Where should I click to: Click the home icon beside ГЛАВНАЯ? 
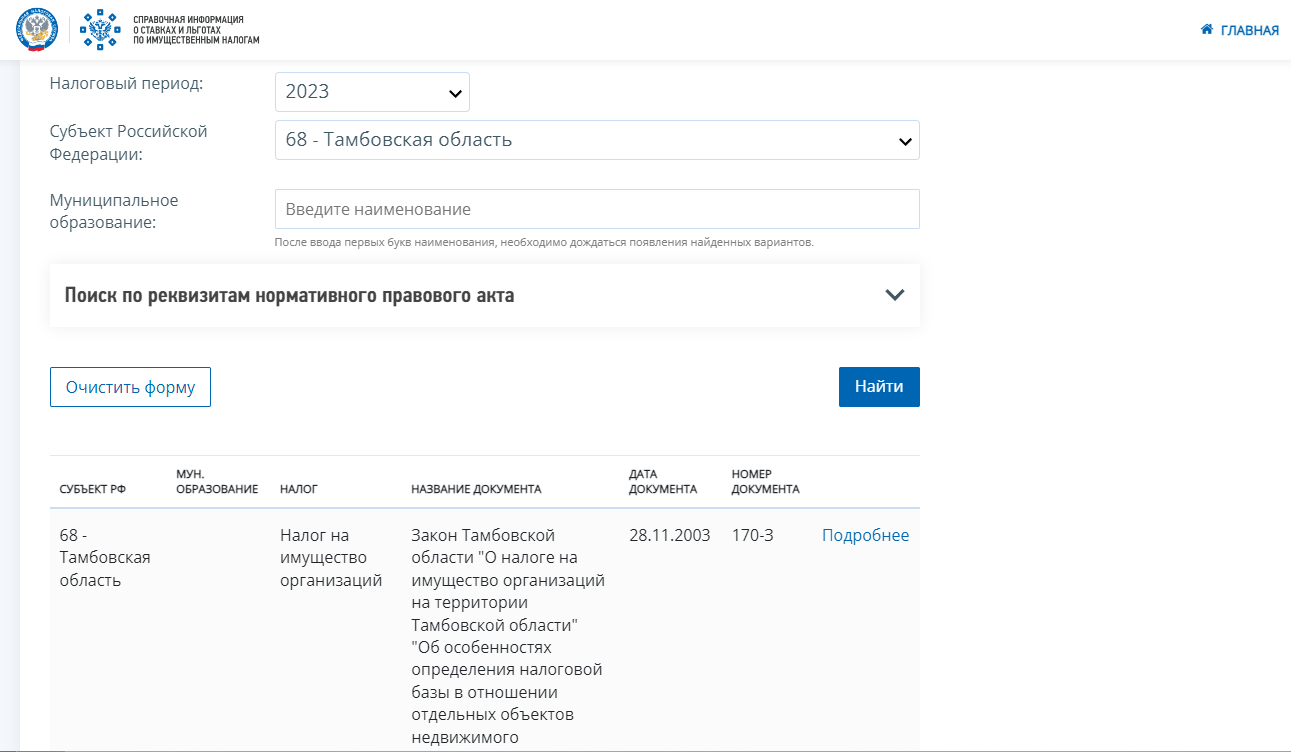pos(1207,30)
